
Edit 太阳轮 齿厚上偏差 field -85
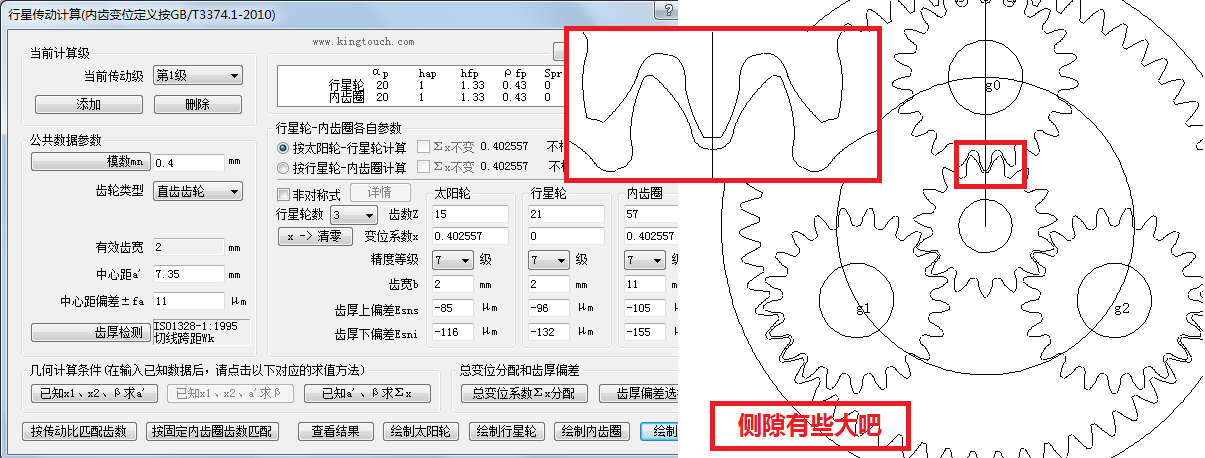tap(452, 308)
